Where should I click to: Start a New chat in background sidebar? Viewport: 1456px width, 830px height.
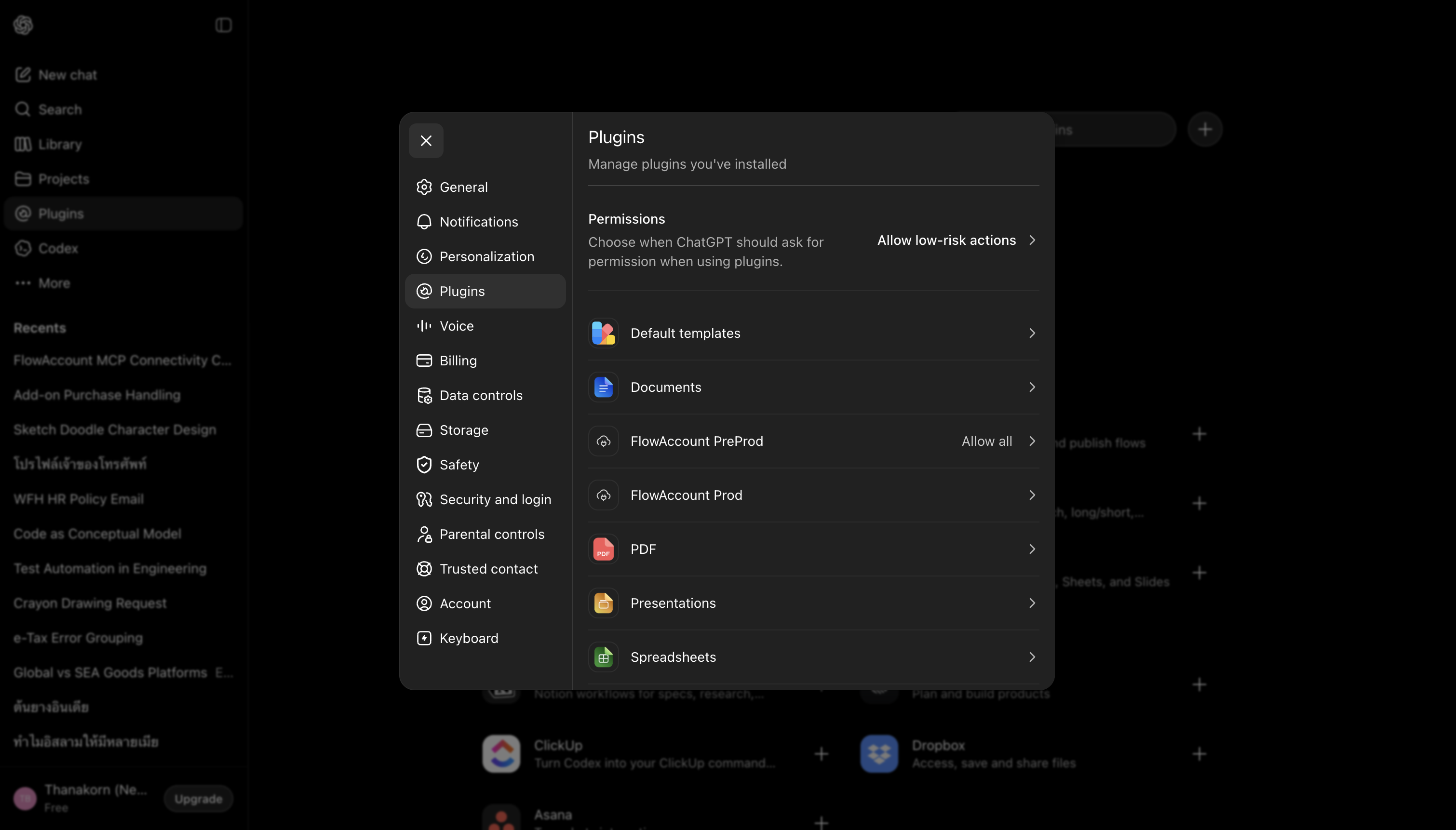(x=123, y=75)
